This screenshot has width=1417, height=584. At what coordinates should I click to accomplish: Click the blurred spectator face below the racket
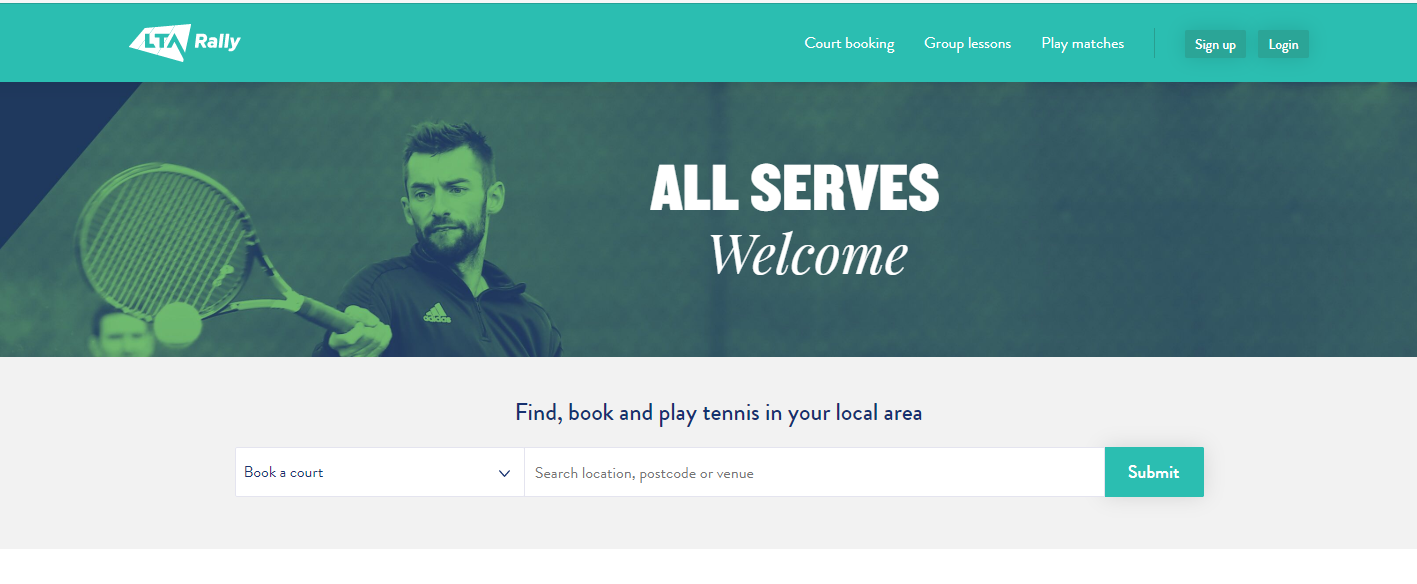pos(123,335)
